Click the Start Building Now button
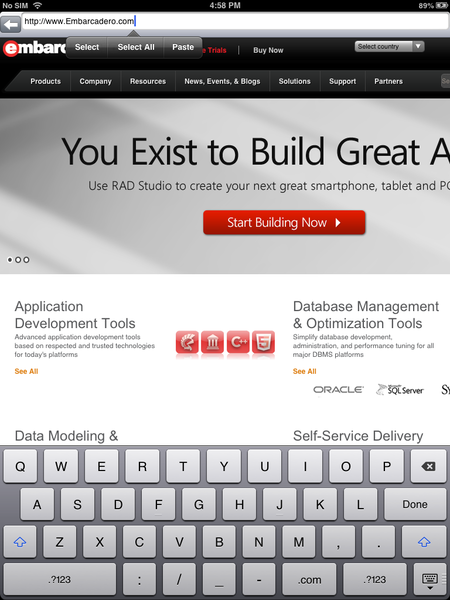This screenshot has width=450, height=600. pos(284,222)
